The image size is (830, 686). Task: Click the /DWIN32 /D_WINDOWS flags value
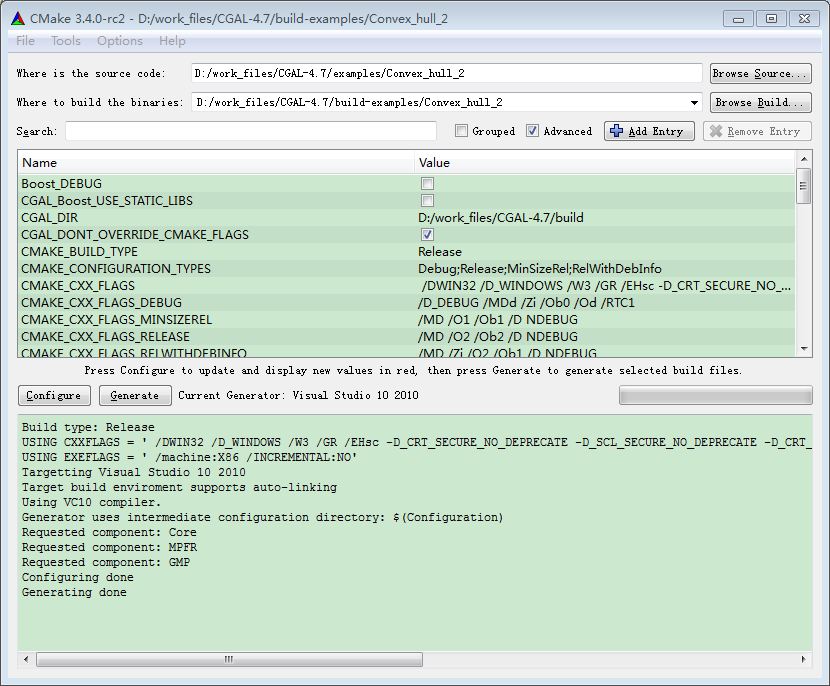606,285
